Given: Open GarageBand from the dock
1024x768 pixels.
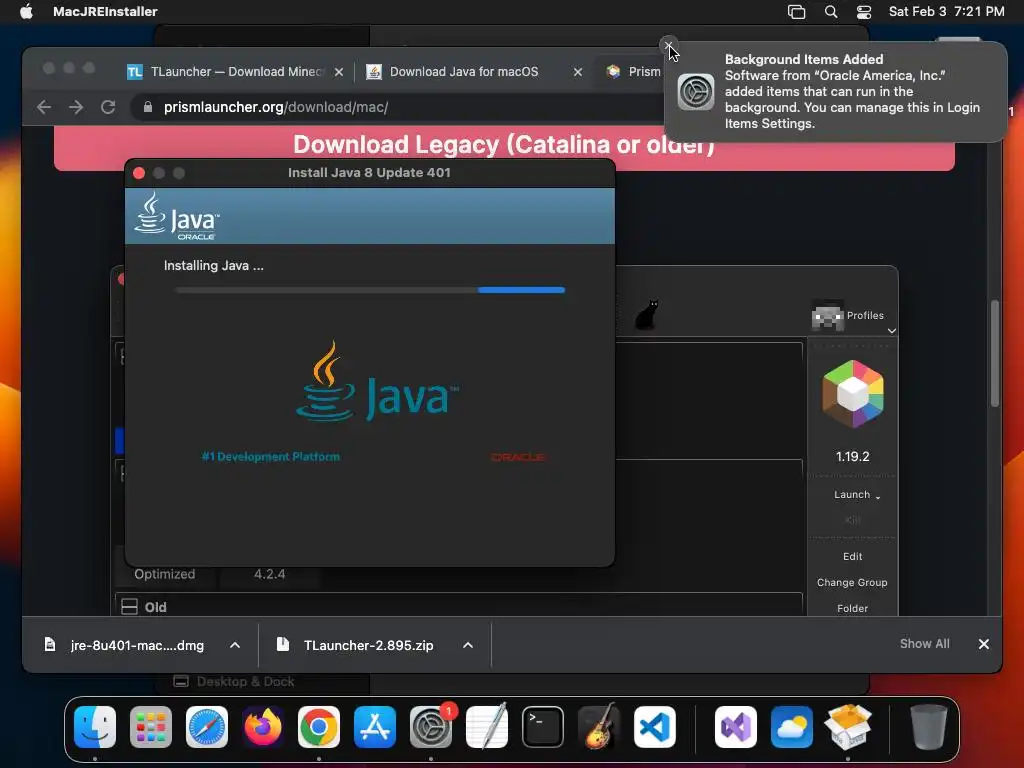Looking at the screenshot, I should coord(599,727).
